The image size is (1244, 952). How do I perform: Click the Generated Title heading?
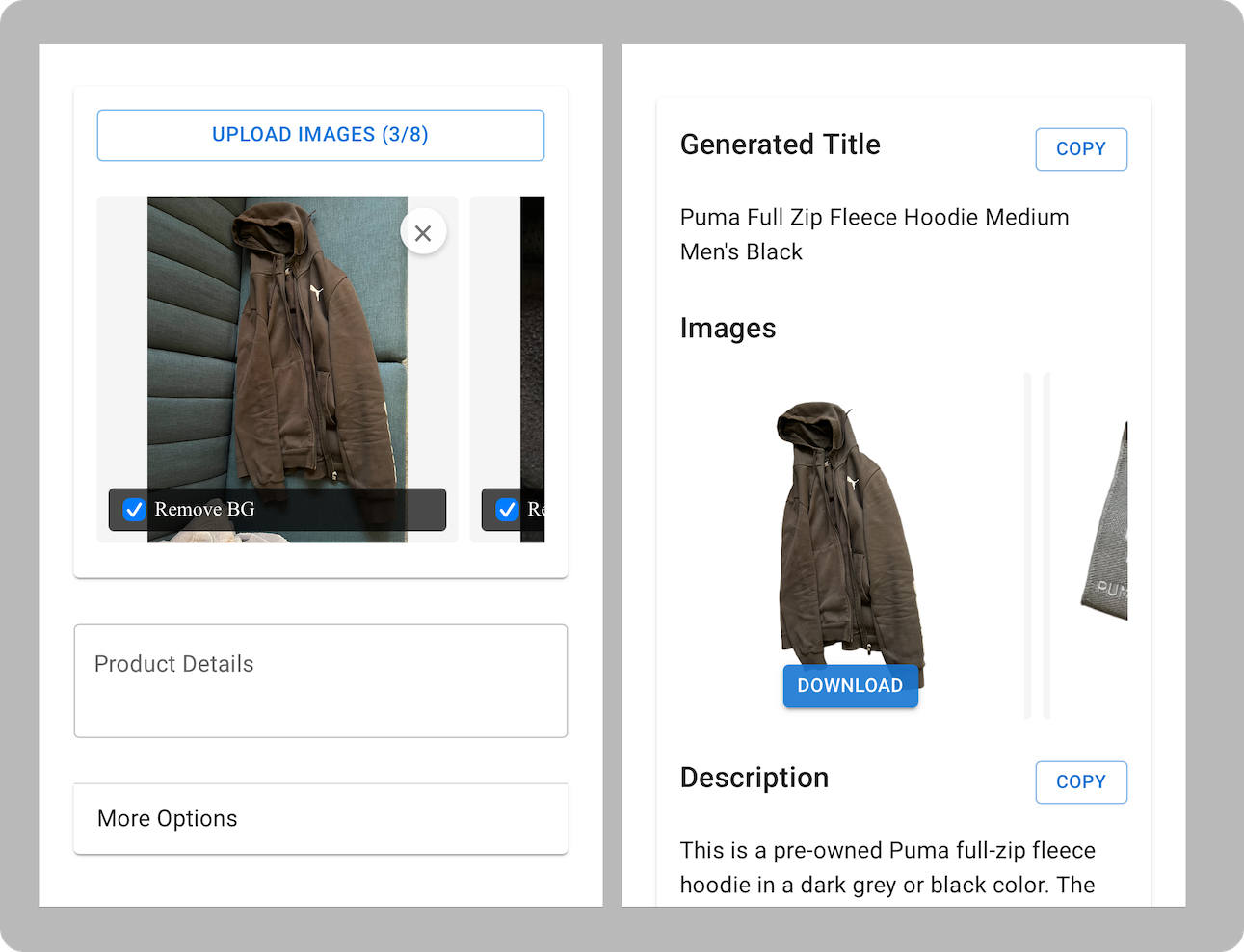coord(780,145)
